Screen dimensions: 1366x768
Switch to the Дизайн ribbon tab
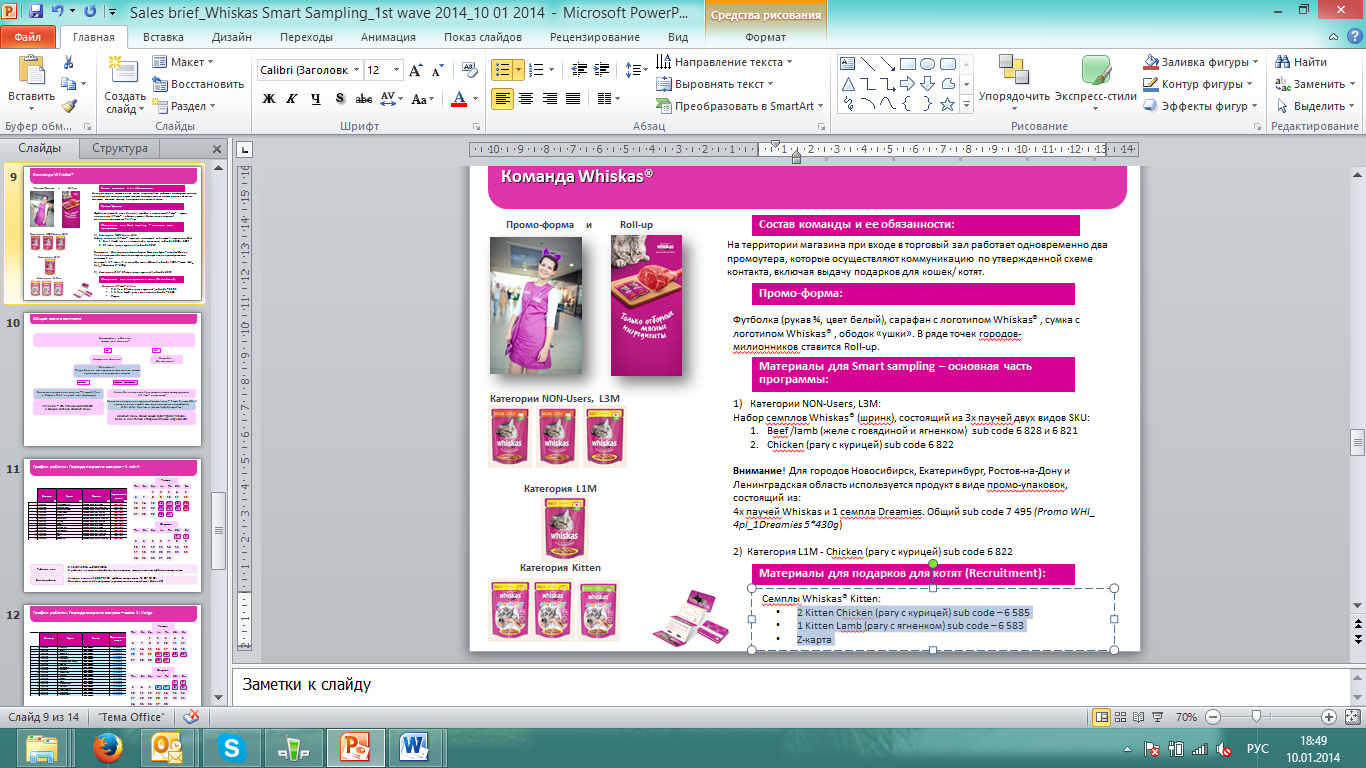(232, 37)
